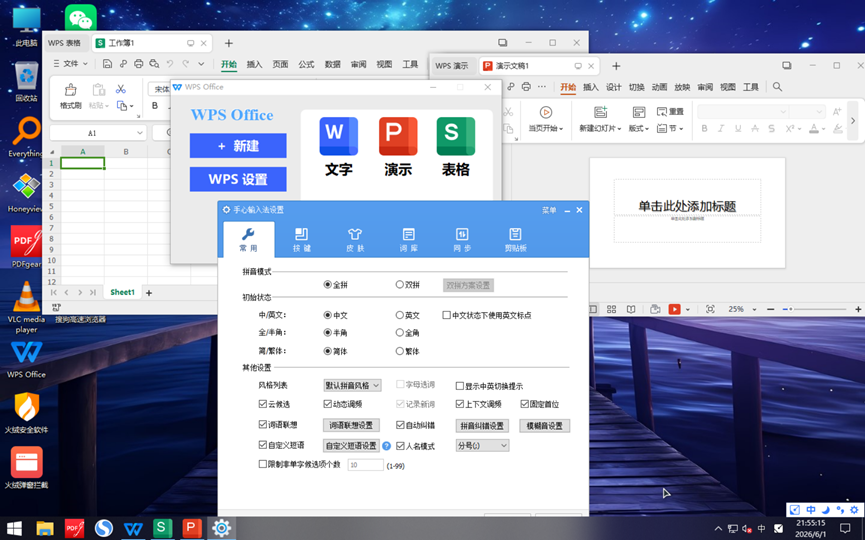Uncheck 动态调频 checkbox
Screen dimensions: 865x540
pyautogui.click(x=328, y=404)
